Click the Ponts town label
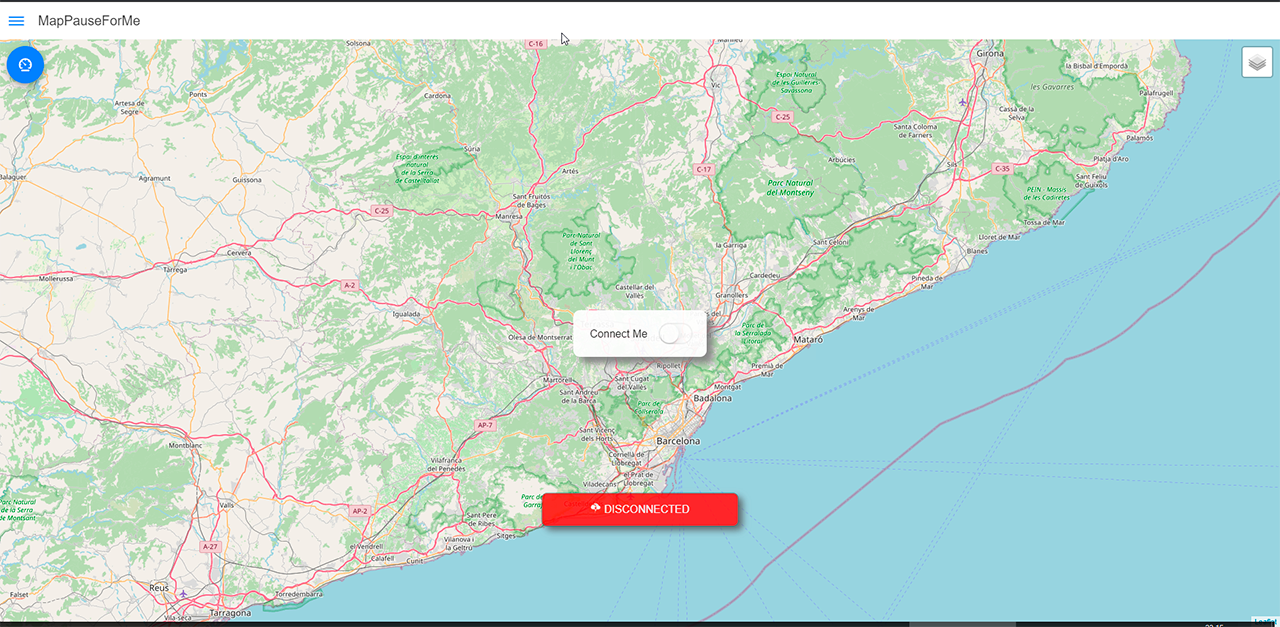 [x=198, y=95]
